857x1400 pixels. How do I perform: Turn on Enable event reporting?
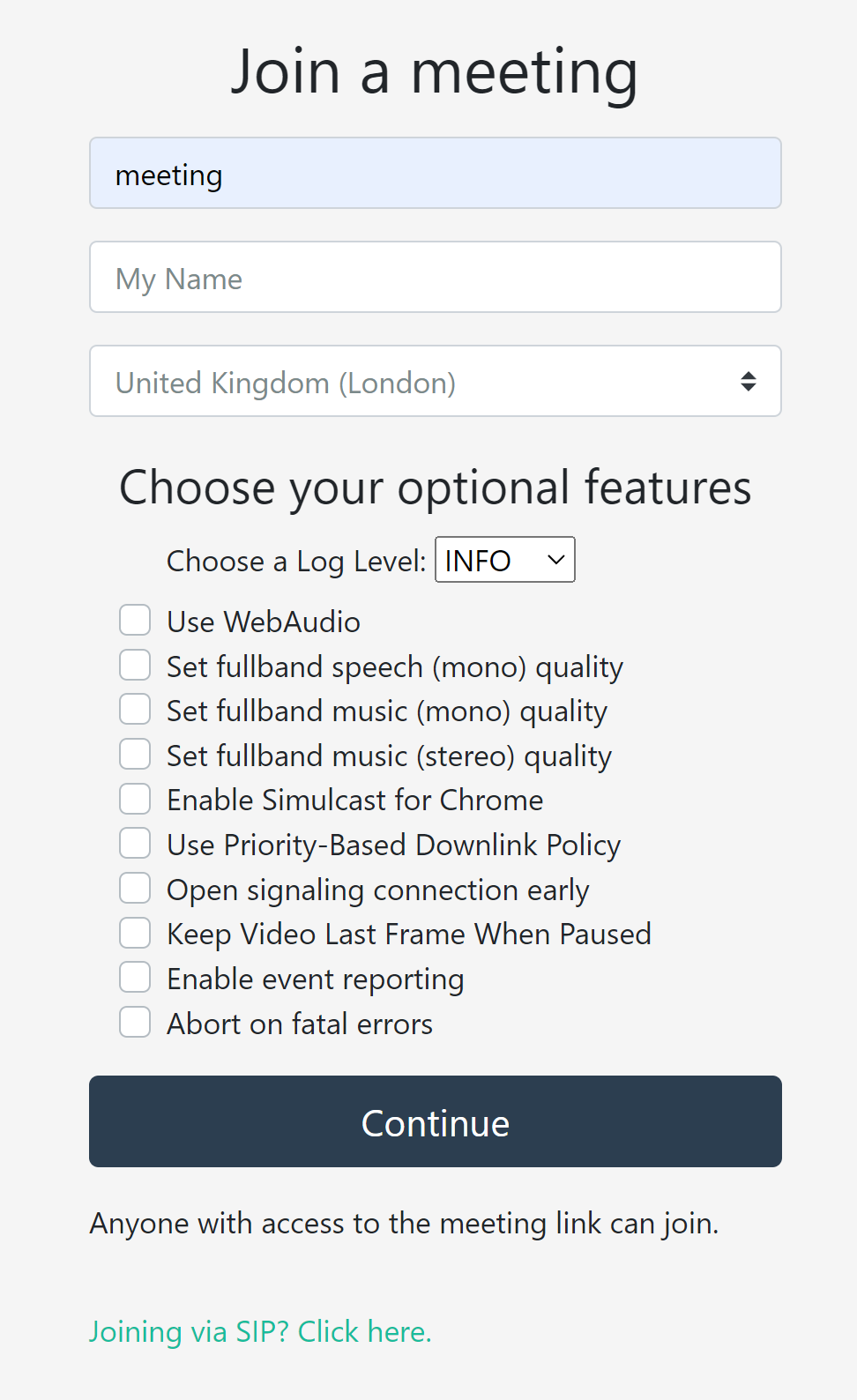134,977
